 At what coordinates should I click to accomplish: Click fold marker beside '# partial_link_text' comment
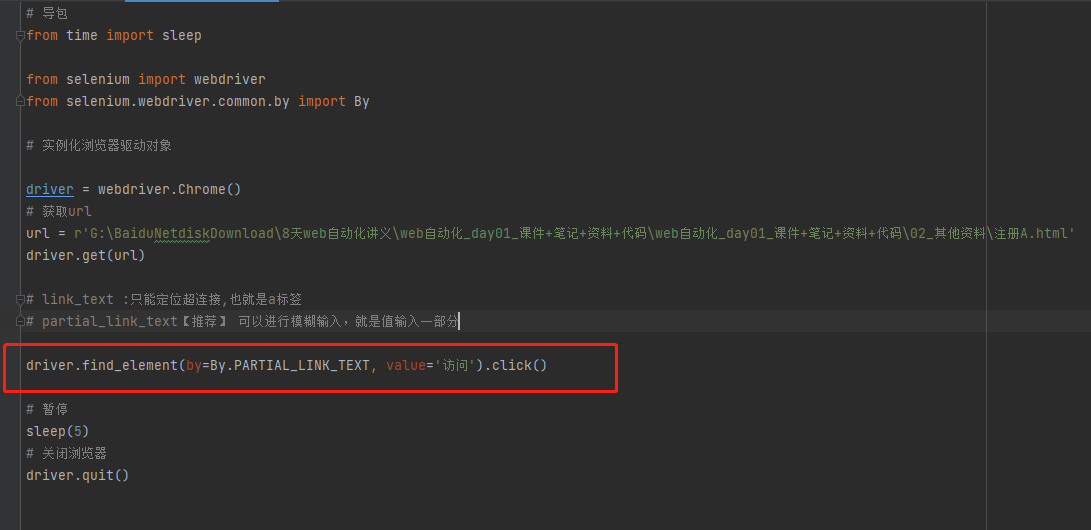(x=20, y=321)
